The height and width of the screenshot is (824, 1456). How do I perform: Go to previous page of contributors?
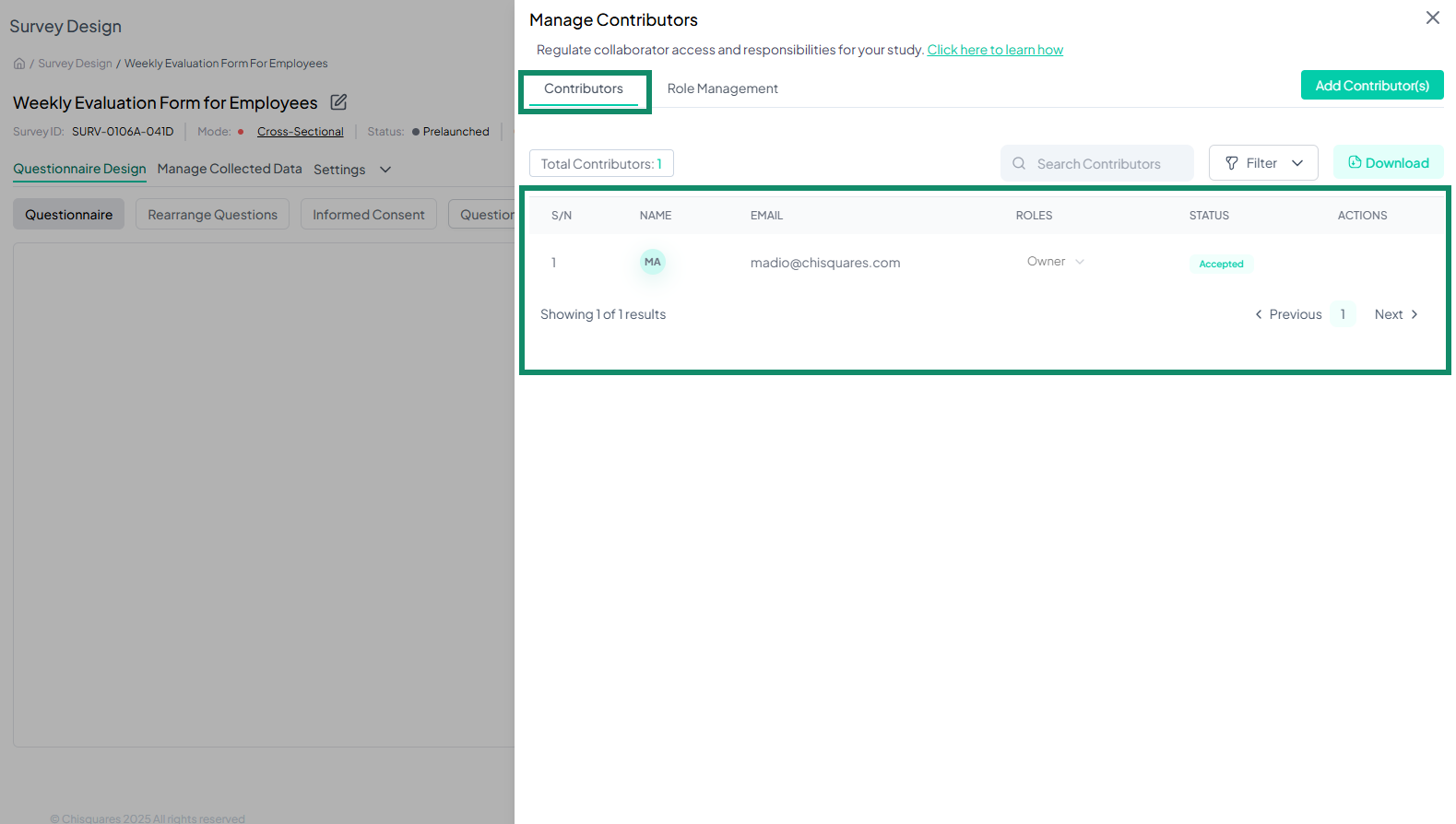[x=1288, y=314]
